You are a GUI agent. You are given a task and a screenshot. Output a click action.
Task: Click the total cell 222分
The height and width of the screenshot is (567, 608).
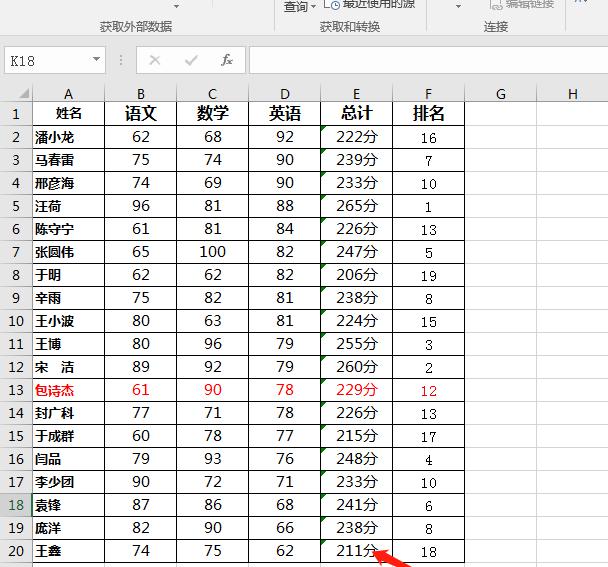[357, 137]
